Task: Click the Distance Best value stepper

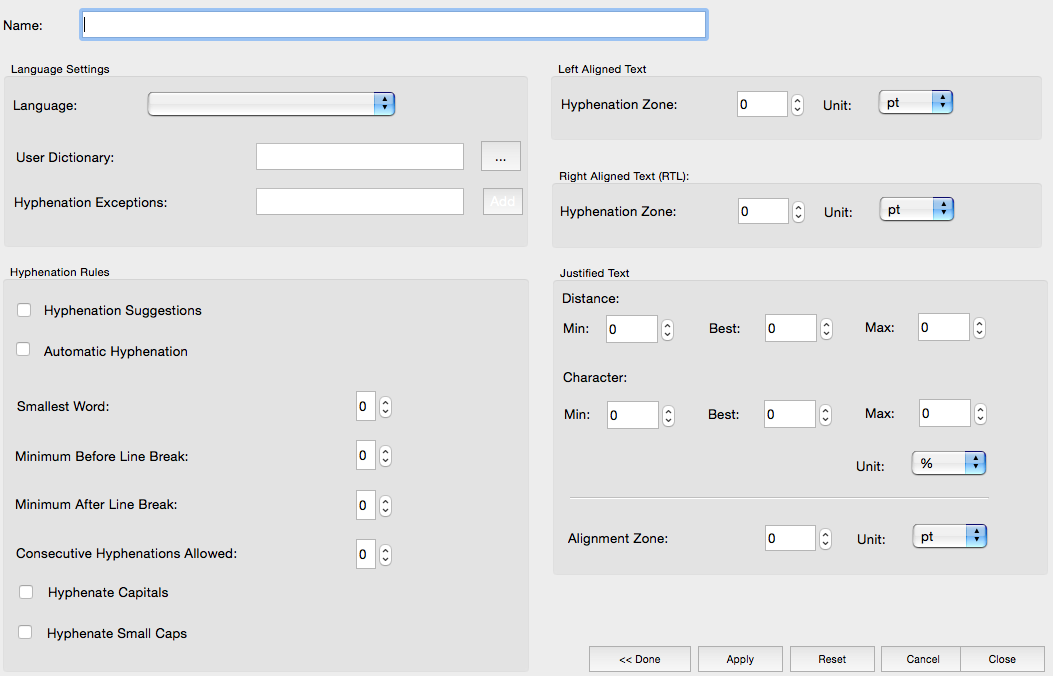Action: (826, 329)
